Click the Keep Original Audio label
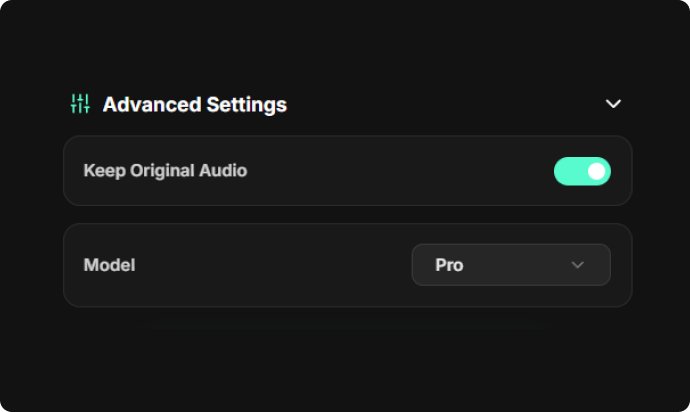 [x=165, y=171]
